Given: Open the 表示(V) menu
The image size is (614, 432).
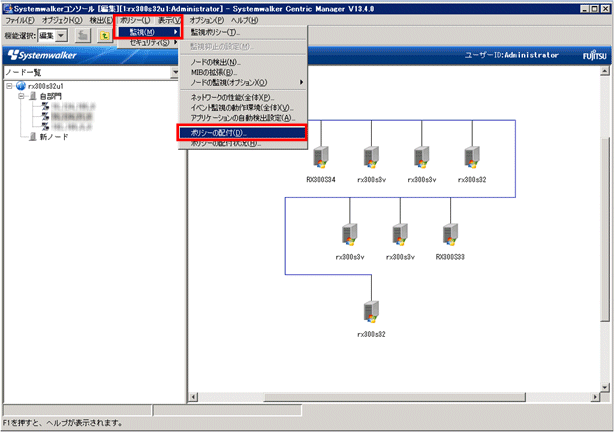Looking at the screenshot, I should click(x=170, y=20).
